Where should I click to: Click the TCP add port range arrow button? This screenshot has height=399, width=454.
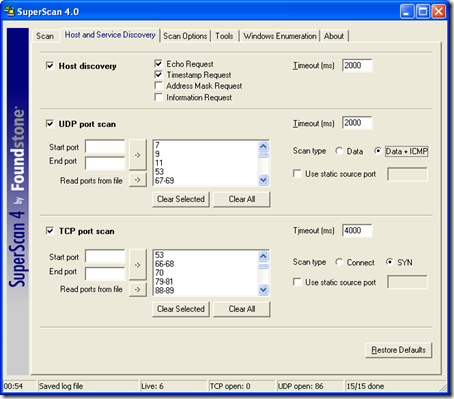coord(138,265)
